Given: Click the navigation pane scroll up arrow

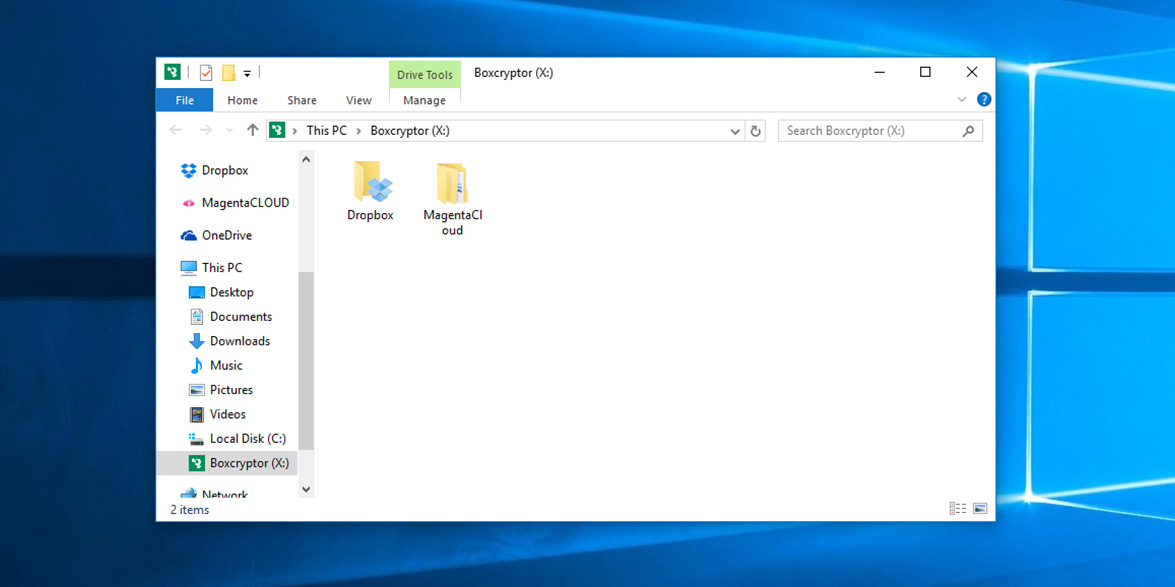Looking at the screenshot, I should (306, 159).
